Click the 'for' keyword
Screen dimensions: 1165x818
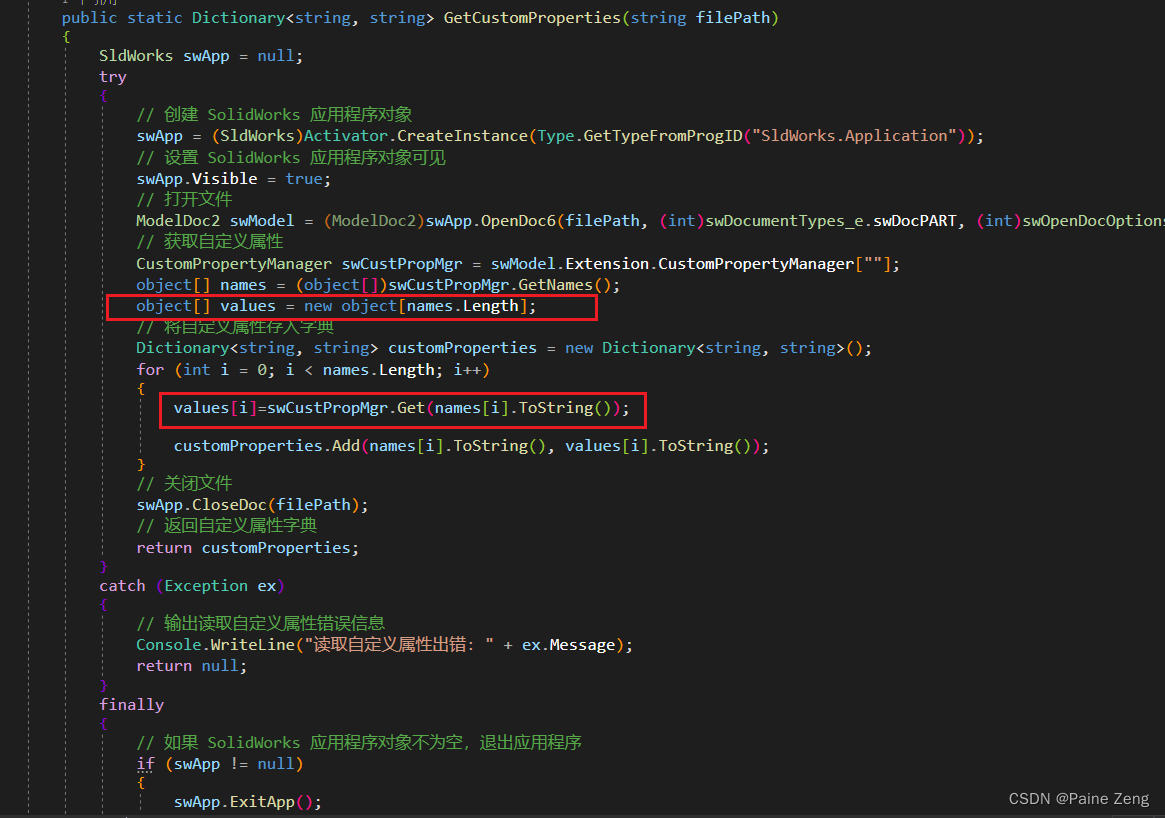click(x=150, y=370)
